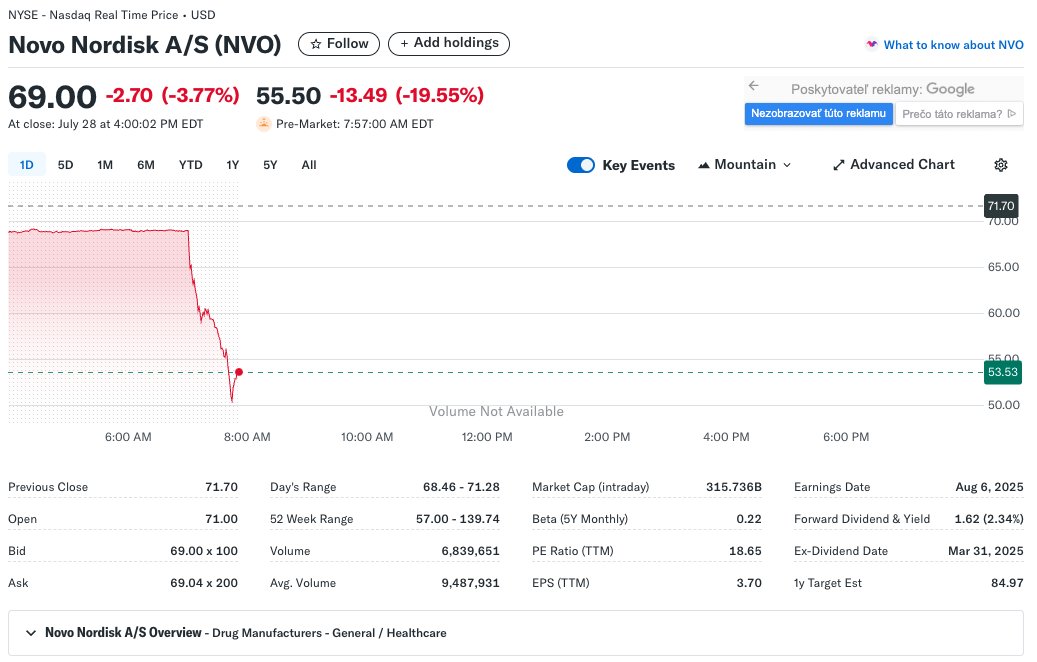1037x662 pixels.
Task: Click the Poskytovateľ reklamy: Google text
Action: (882, 89)
